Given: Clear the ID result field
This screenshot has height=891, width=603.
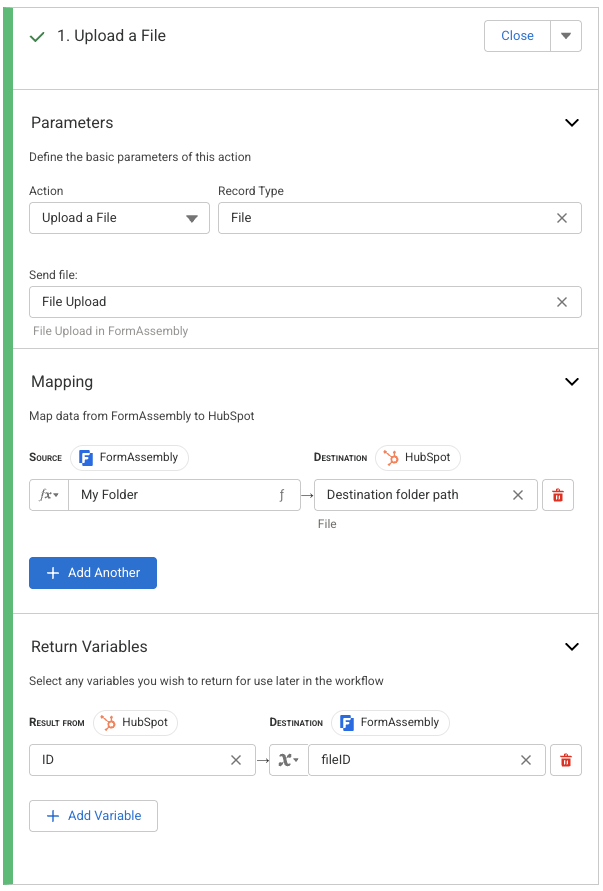Looking at the screenshot, I should coord(236,760).
